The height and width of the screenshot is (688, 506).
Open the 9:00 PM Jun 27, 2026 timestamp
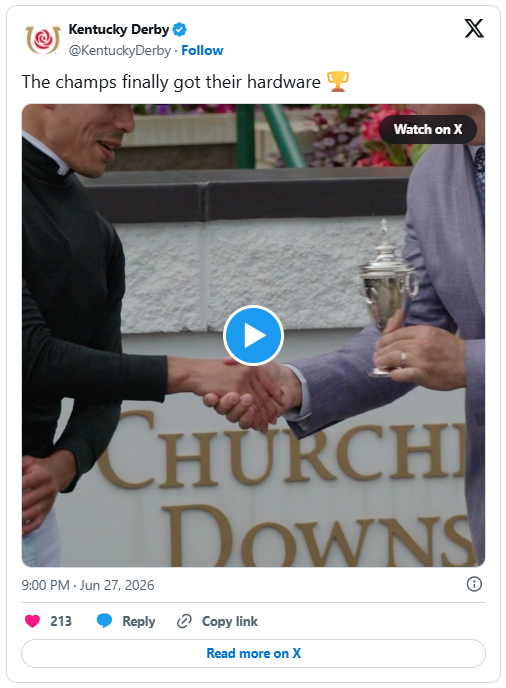88,585
